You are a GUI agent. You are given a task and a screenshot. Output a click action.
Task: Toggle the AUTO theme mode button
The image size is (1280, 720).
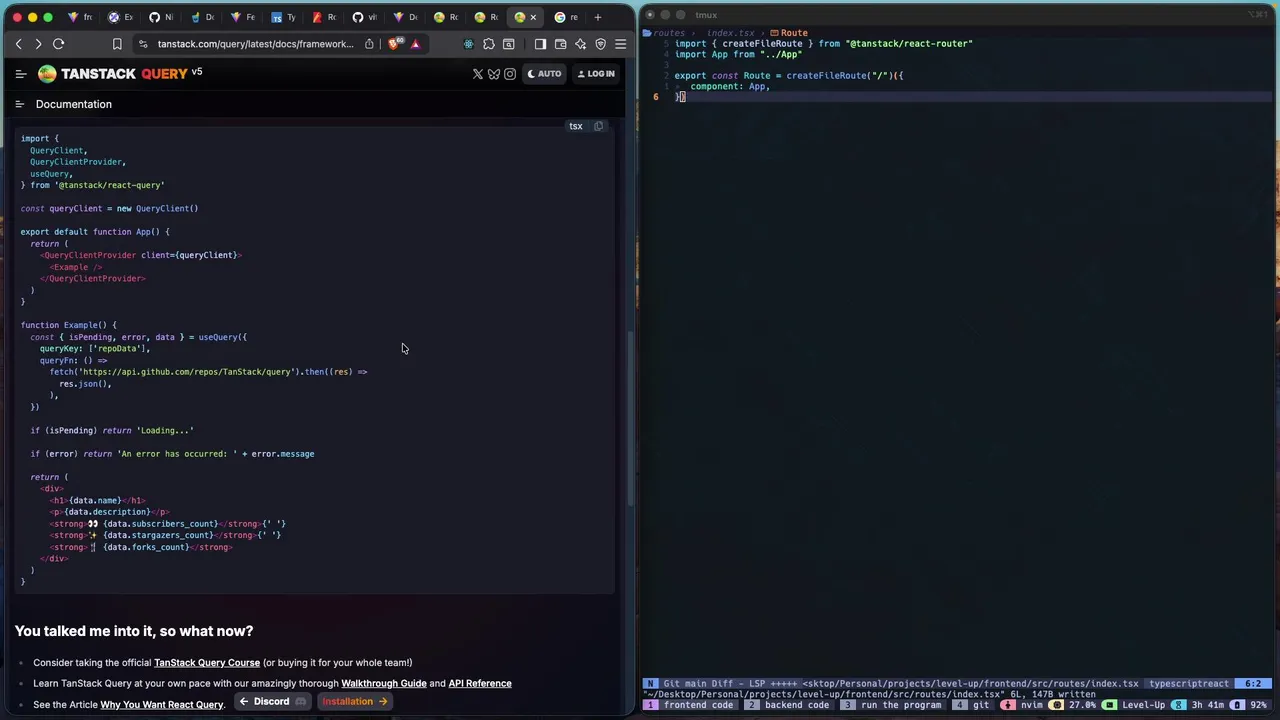(x=544, y=74)
